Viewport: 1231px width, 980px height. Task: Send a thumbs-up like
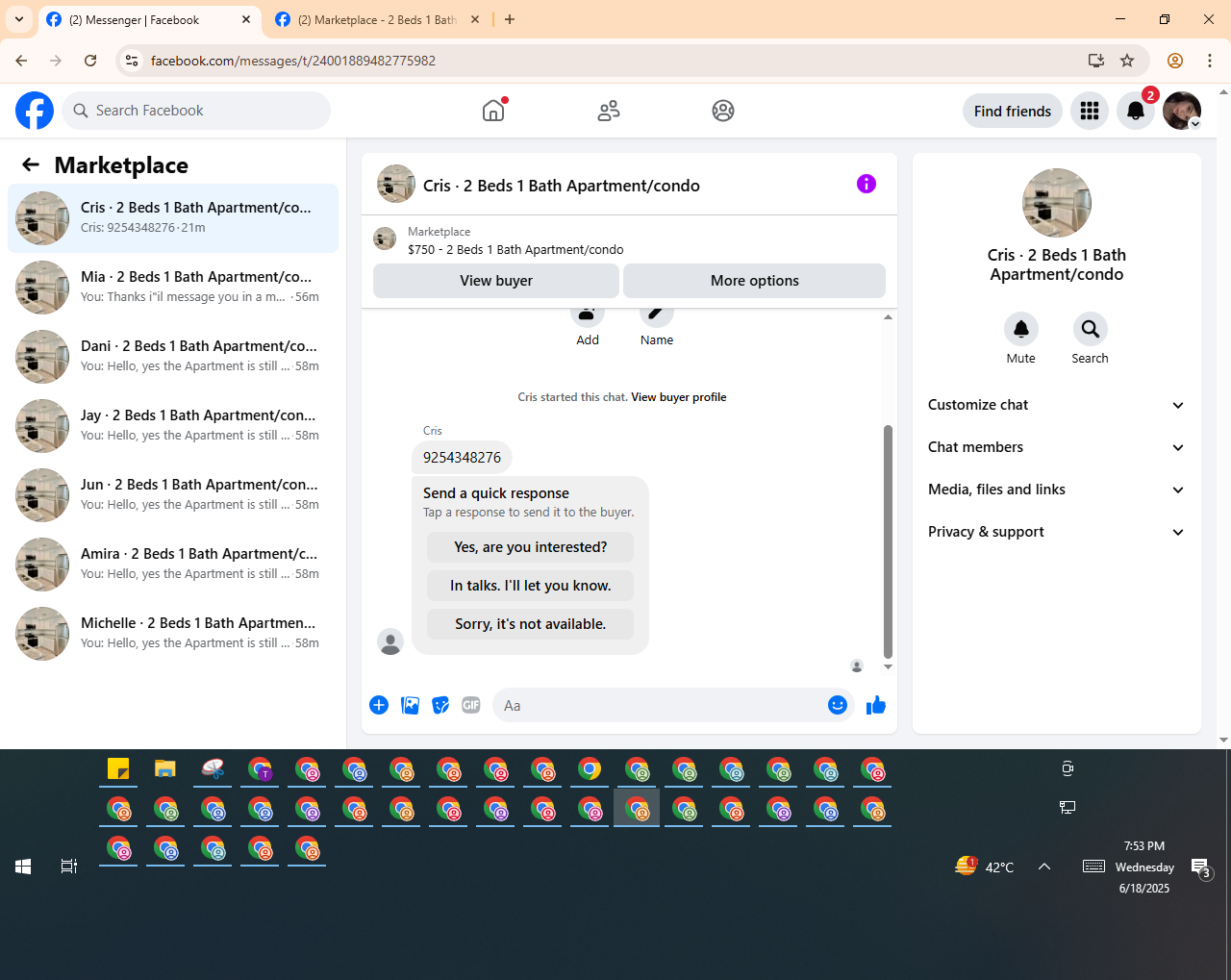coord(876,706)
